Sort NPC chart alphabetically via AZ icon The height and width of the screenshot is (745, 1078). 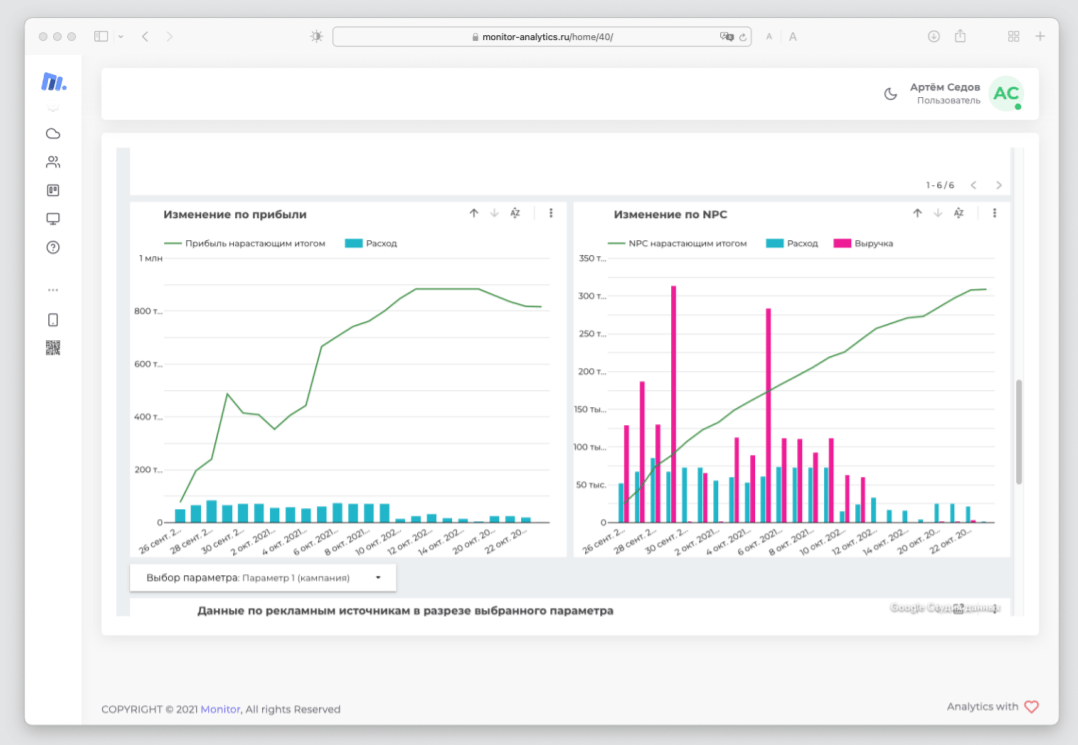(x=959, y=213)
